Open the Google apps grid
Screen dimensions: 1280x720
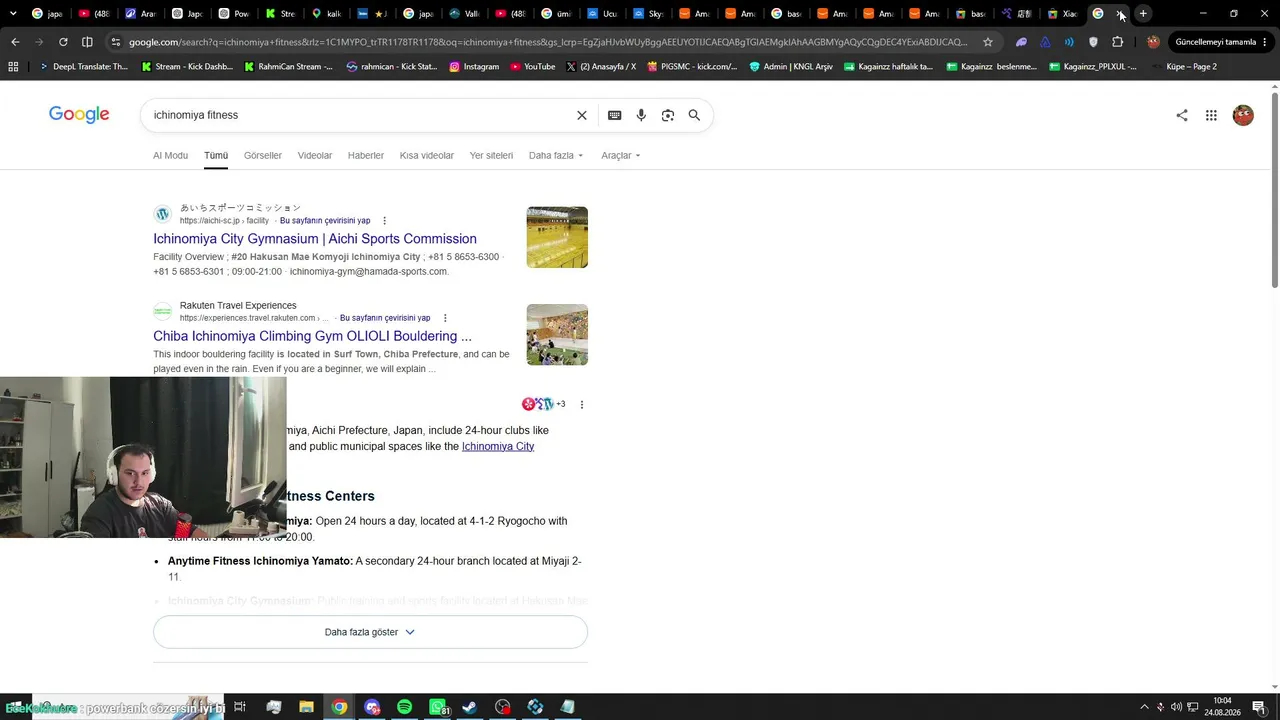pos(1211,115)
